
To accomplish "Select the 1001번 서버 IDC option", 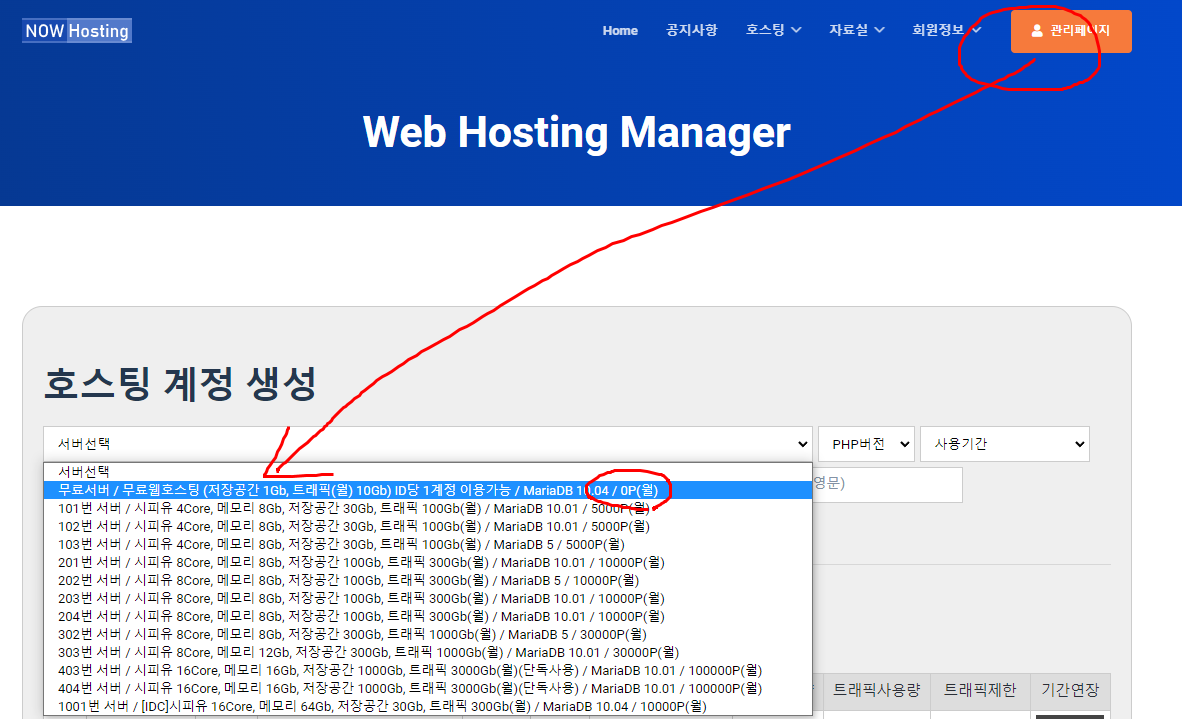I will coord(382,706).
